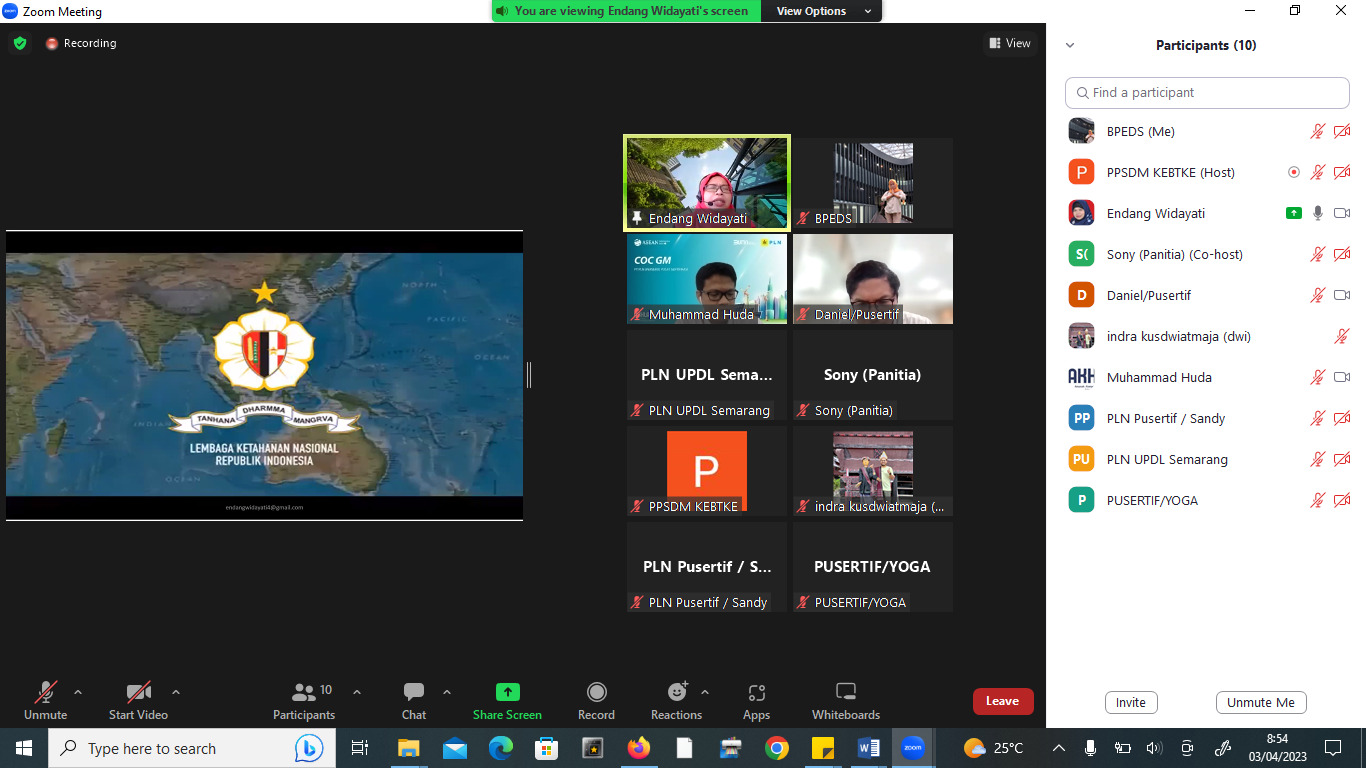This screenshot has width=1366, height=768.
Task: Click the Unmute microphone icon
Action: point(45,692)
